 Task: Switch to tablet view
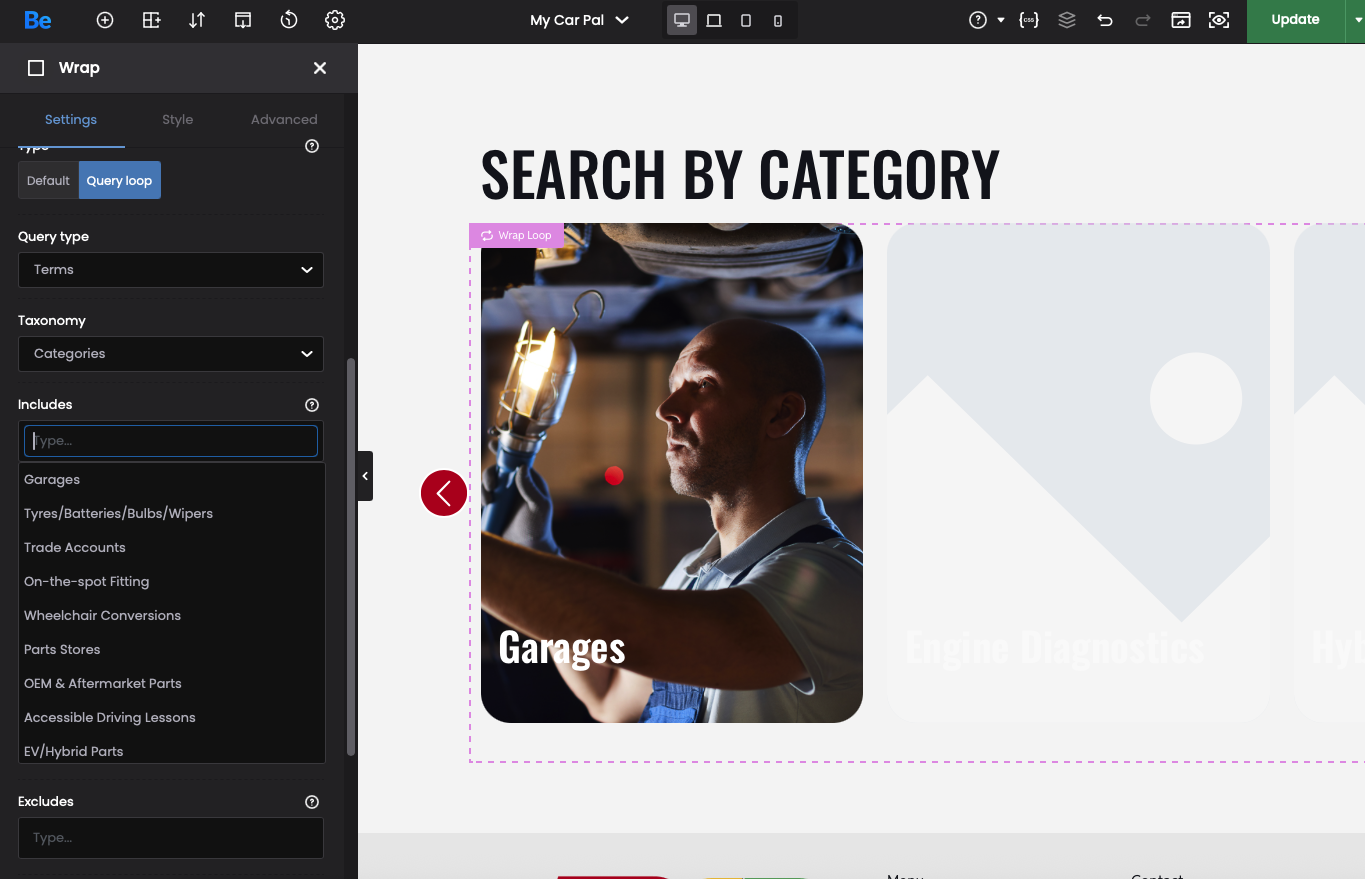click(x=746, y=20)
